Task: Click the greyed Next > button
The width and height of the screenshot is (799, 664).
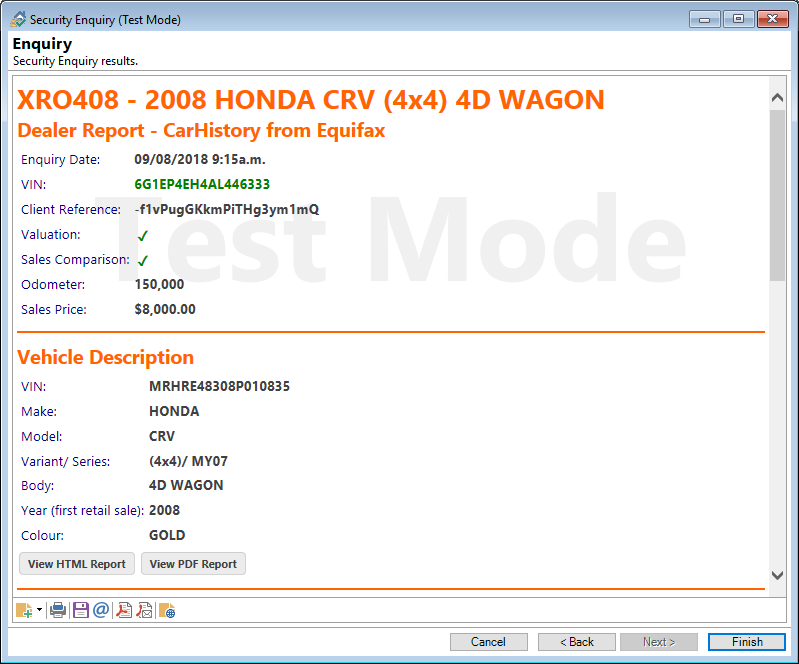Action: coord(659,642)
